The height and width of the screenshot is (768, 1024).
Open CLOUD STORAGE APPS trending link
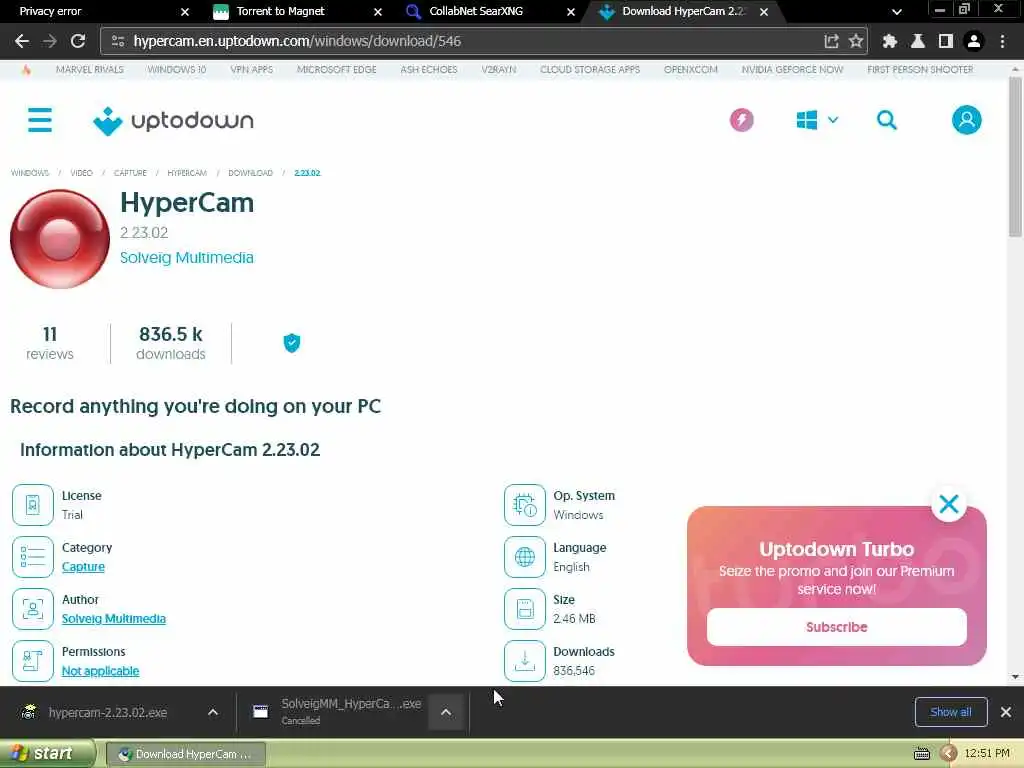pos(590,69)
